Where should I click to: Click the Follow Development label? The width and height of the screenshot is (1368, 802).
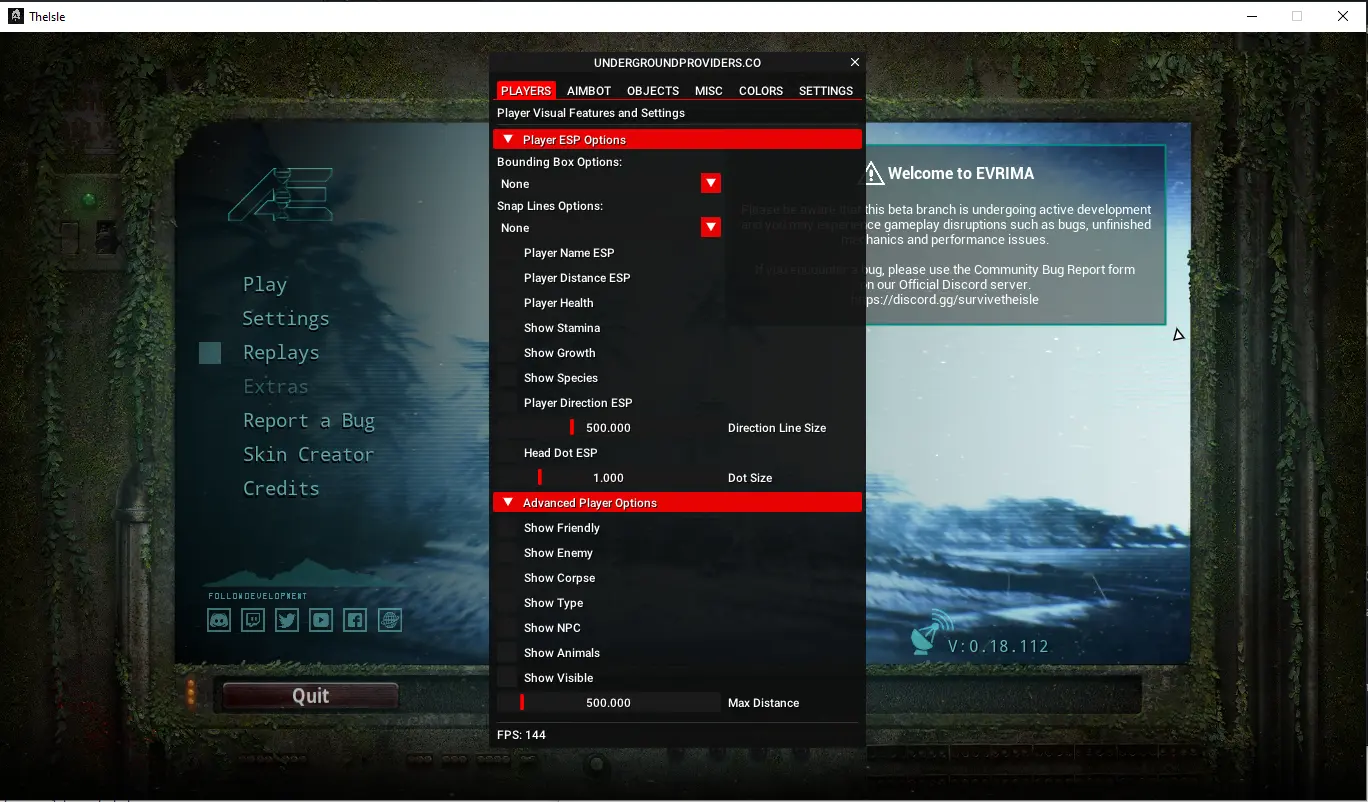click(258, 596)
